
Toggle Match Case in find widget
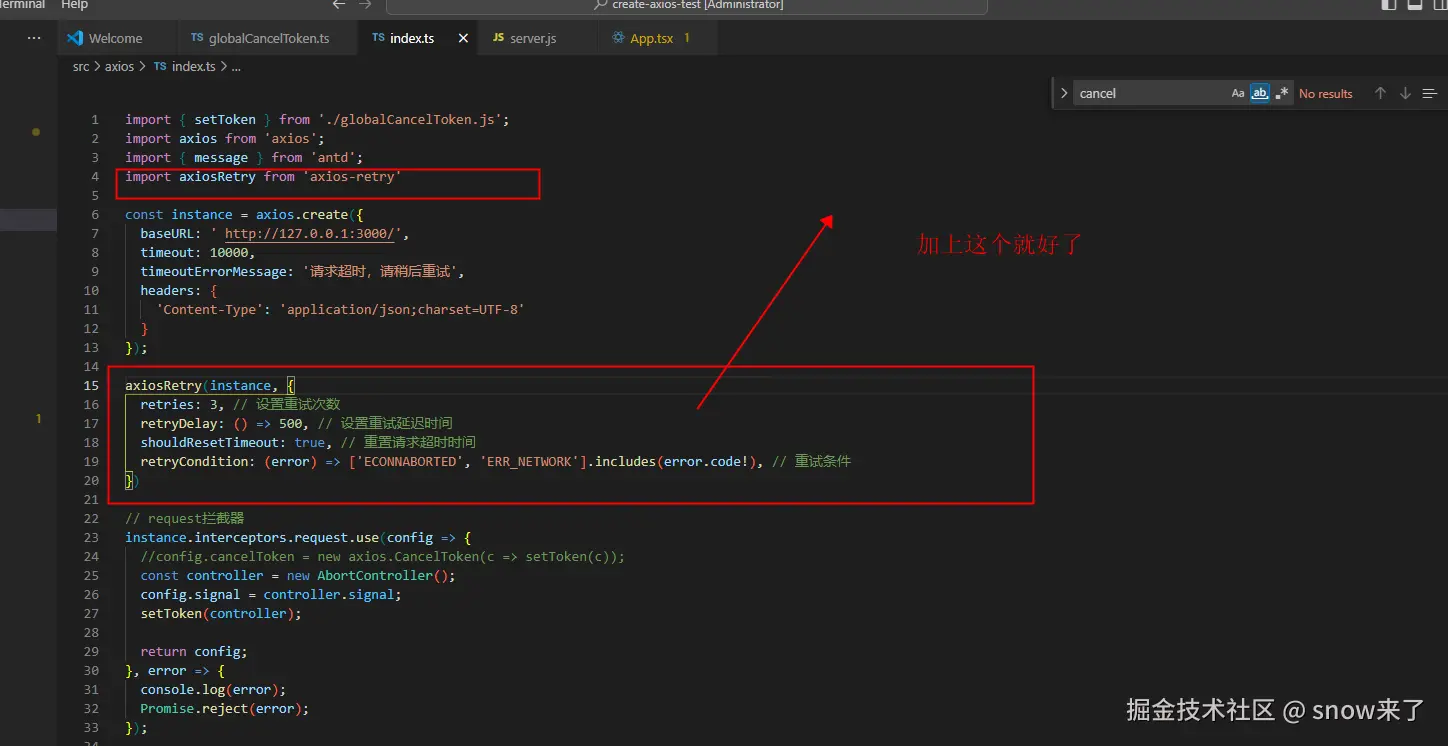point(1238,93)
